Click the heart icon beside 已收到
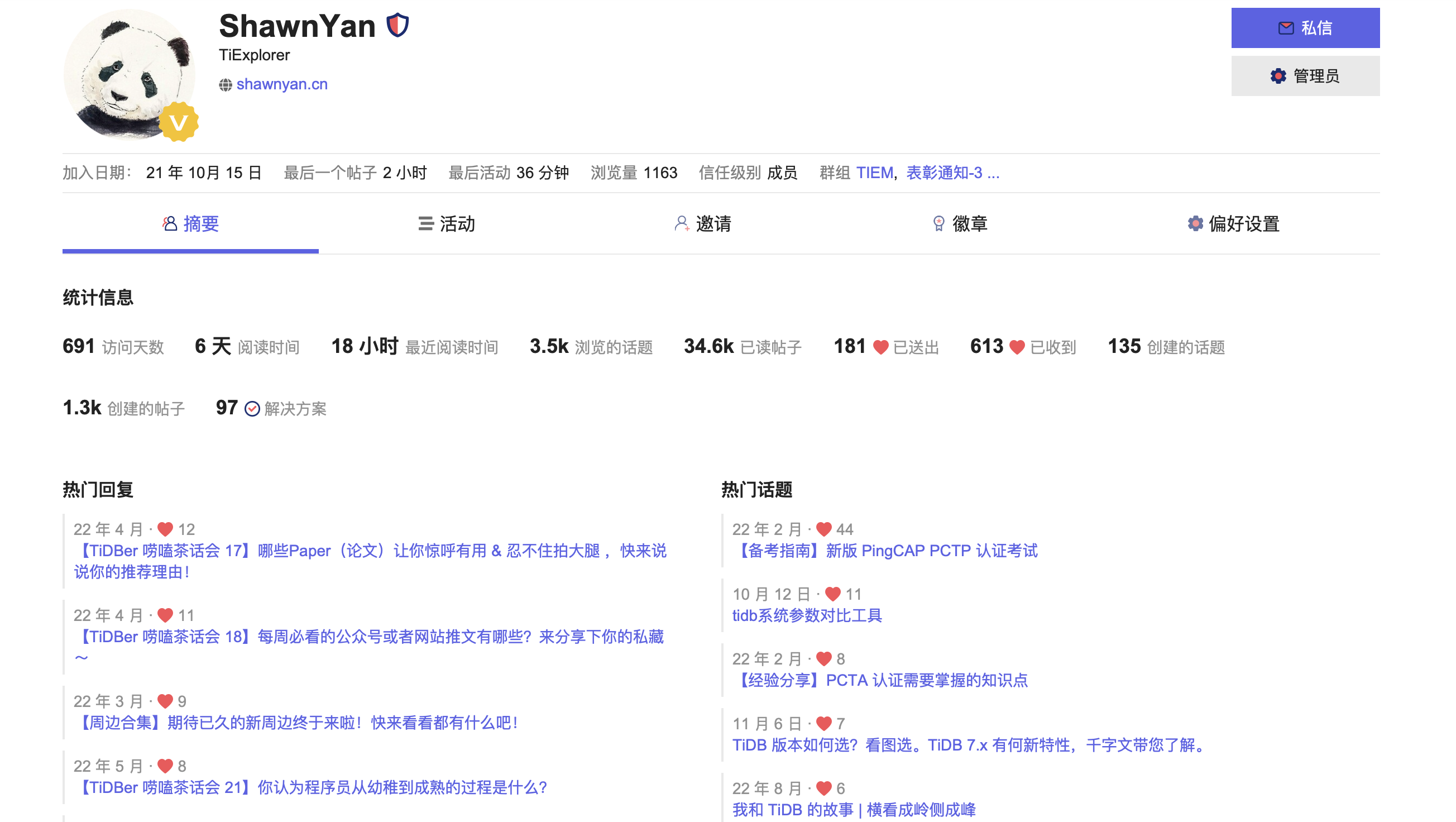This screenshot has height=822, width=1456. point(1017,347)
